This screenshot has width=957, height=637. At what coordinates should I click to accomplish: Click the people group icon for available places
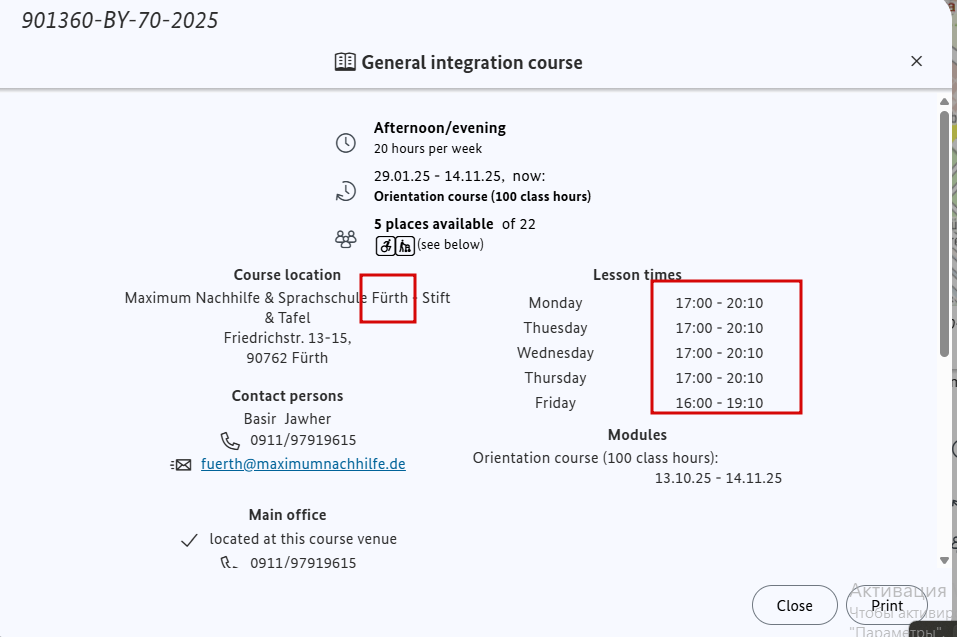pyautogui.click(x=345, y=239)
